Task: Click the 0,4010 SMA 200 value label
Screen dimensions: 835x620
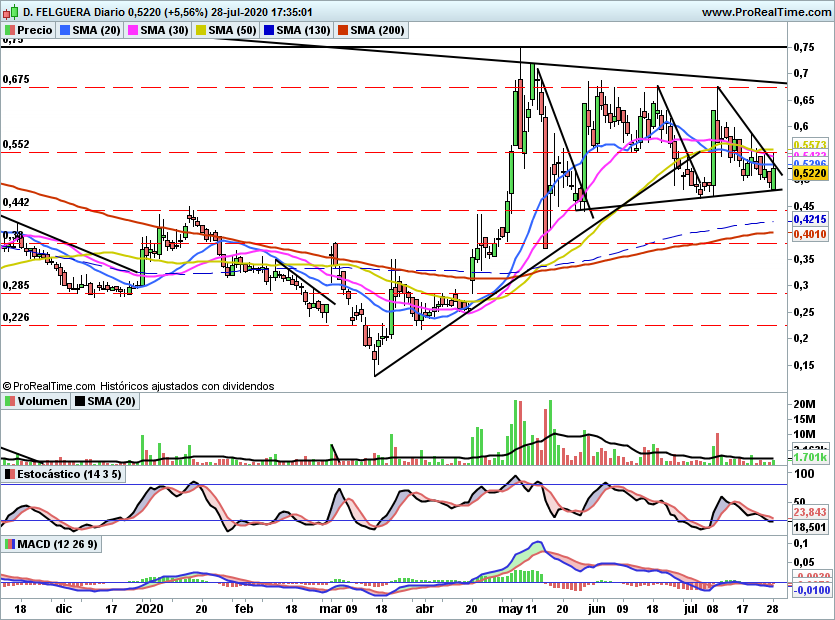Action: [810, 234]
